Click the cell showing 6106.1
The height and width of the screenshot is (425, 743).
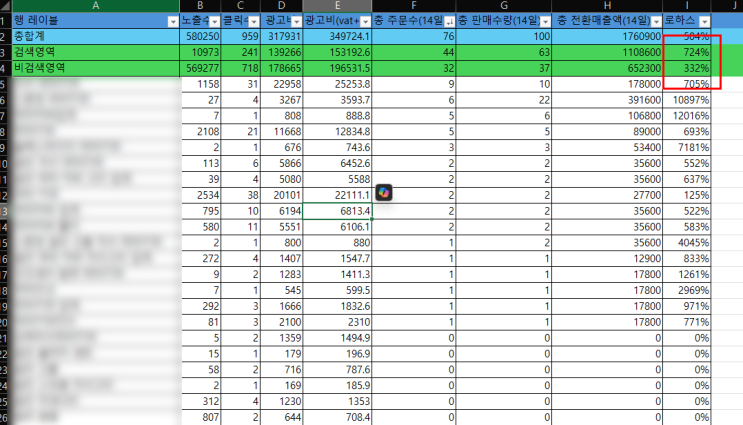[x=337, y=227]
